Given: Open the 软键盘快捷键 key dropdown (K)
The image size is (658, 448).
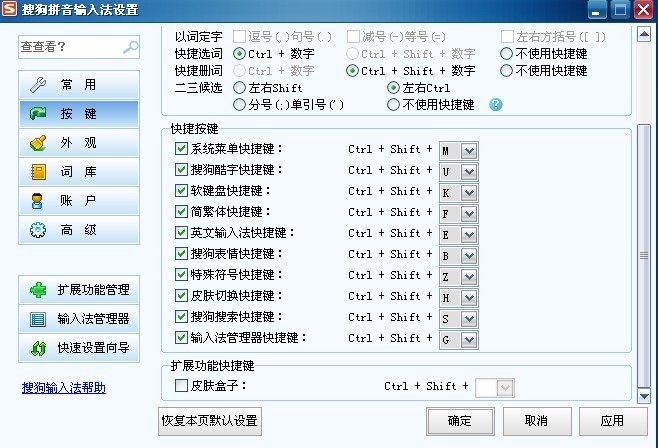Looking at the screenshot, I should pyautogui.click(x=469, y=193).
